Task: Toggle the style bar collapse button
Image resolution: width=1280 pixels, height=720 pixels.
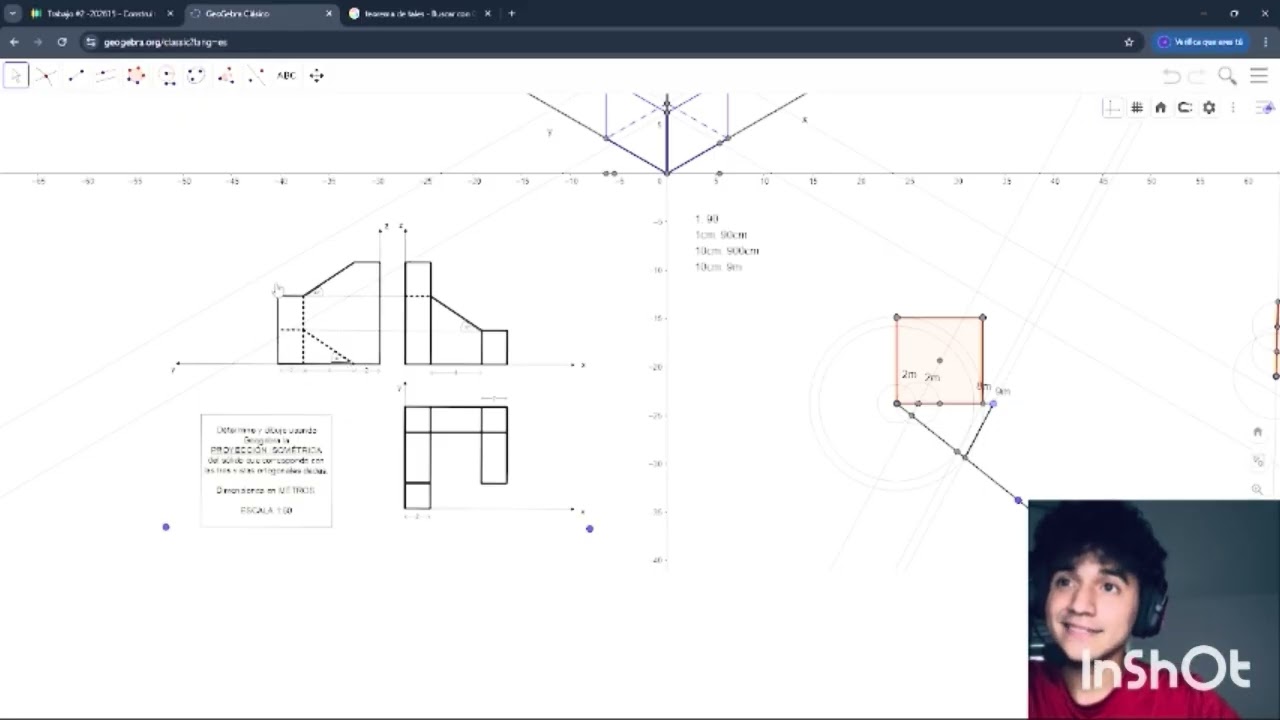Action: [x=1266, y=108]
